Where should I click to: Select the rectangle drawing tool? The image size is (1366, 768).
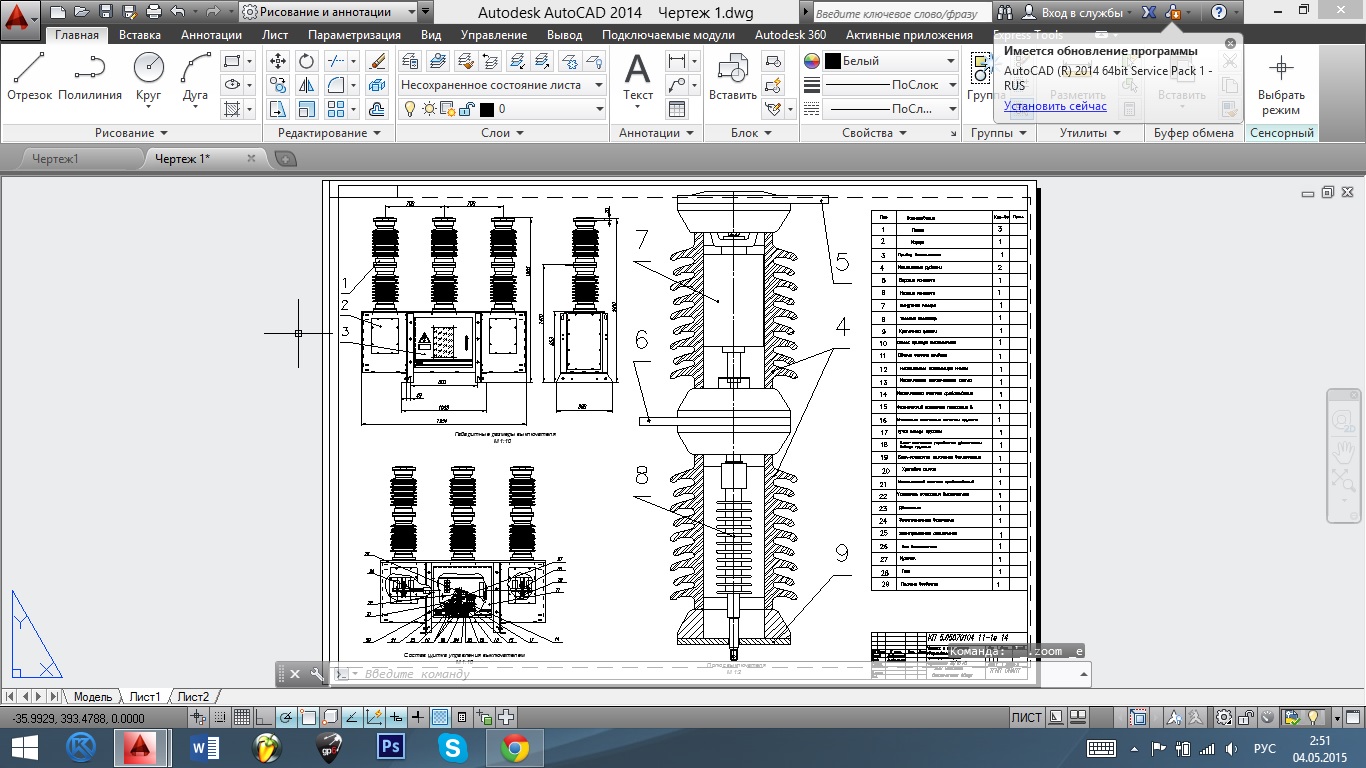[232, 61]
